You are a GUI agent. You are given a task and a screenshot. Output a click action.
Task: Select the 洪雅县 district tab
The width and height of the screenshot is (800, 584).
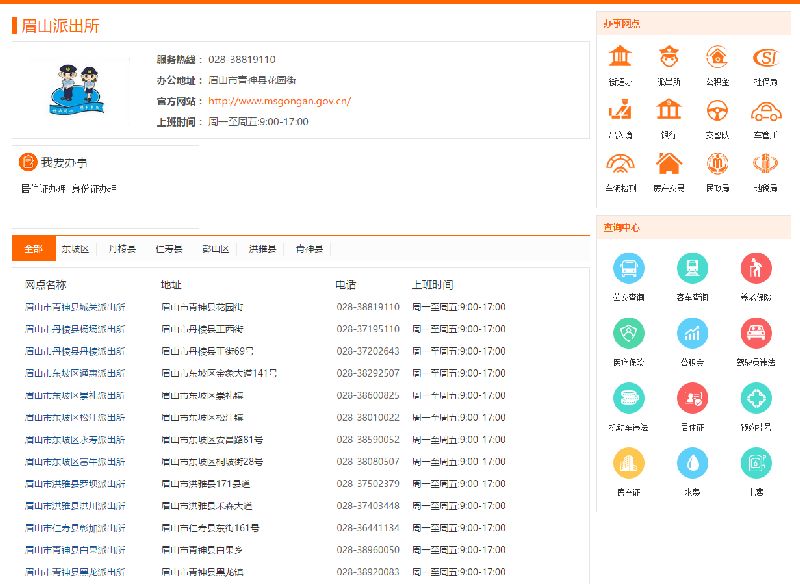262,249
